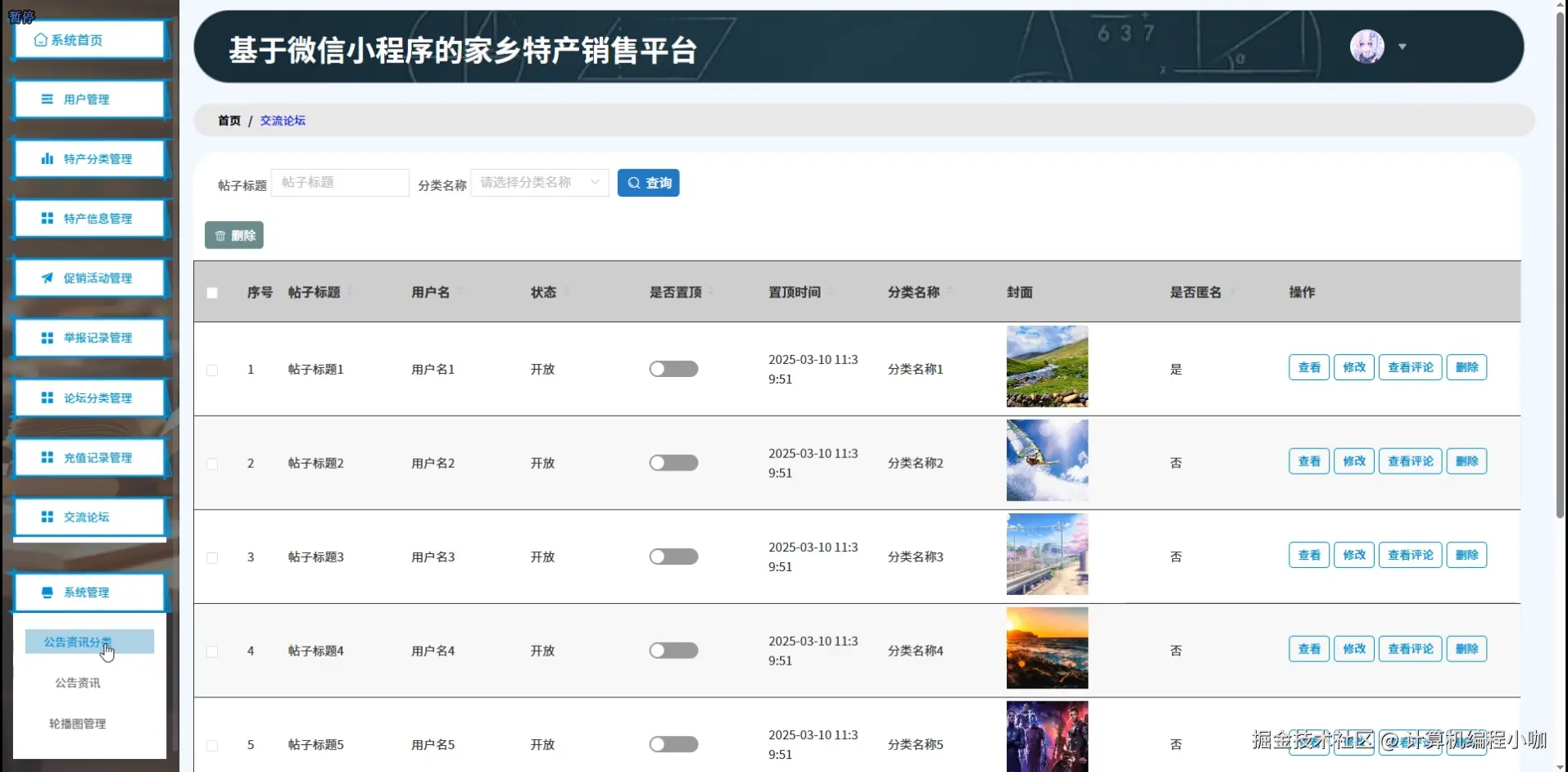Image resolution: width=1568 pixels, height=772 pixels.
Task: Select the 系统首页 home icon
Action: point(42,39)
